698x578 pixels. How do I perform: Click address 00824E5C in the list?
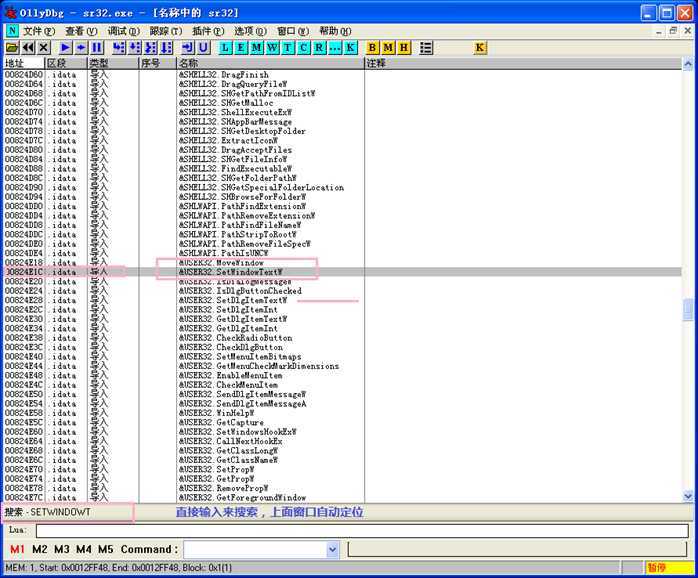24,422
